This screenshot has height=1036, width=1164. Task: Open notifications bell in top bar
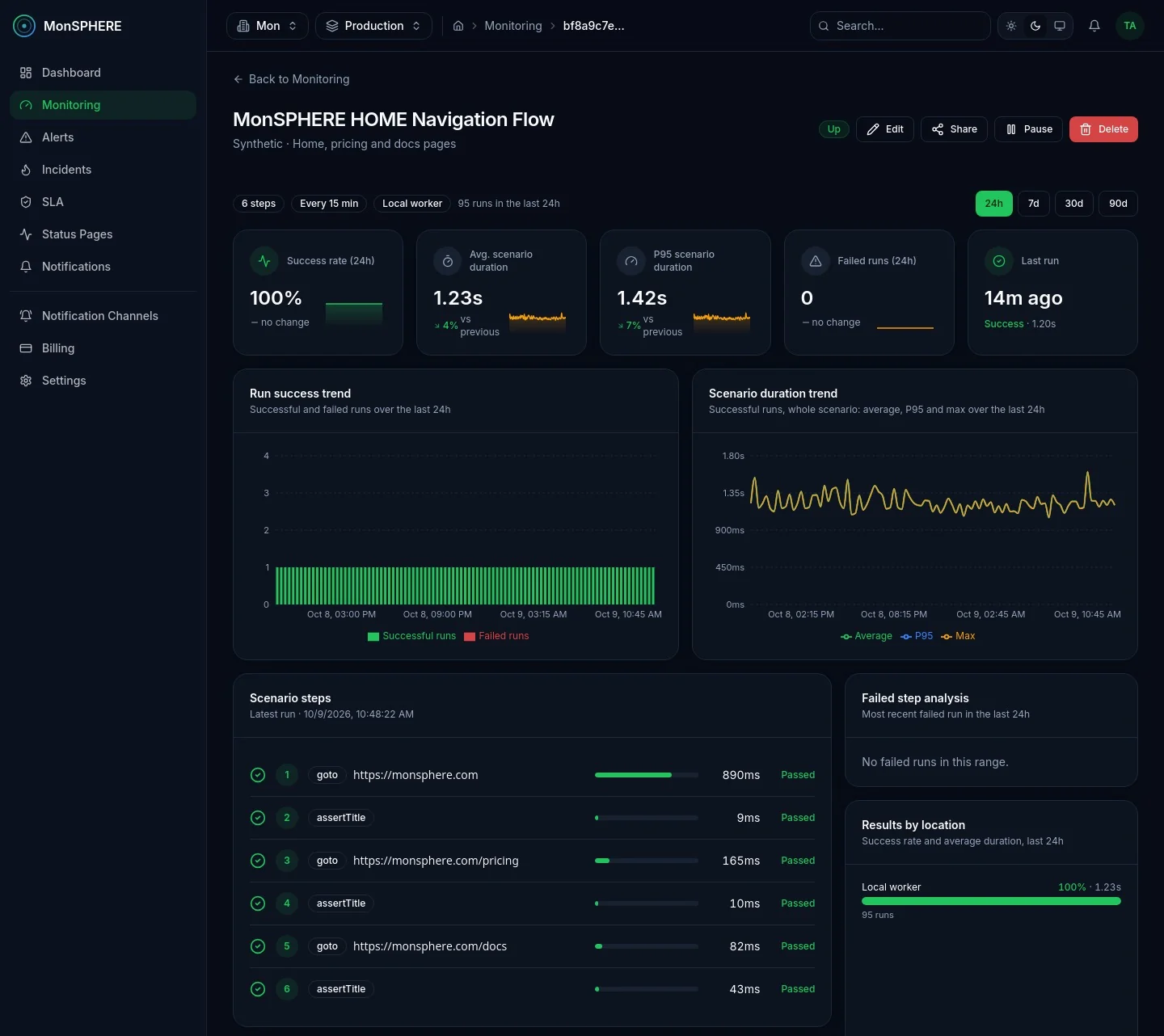pos(1094,26)
